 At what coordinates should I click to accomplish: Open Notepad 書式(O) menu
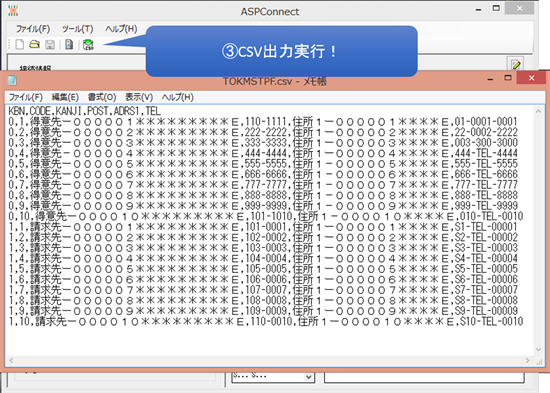point(102,97)
